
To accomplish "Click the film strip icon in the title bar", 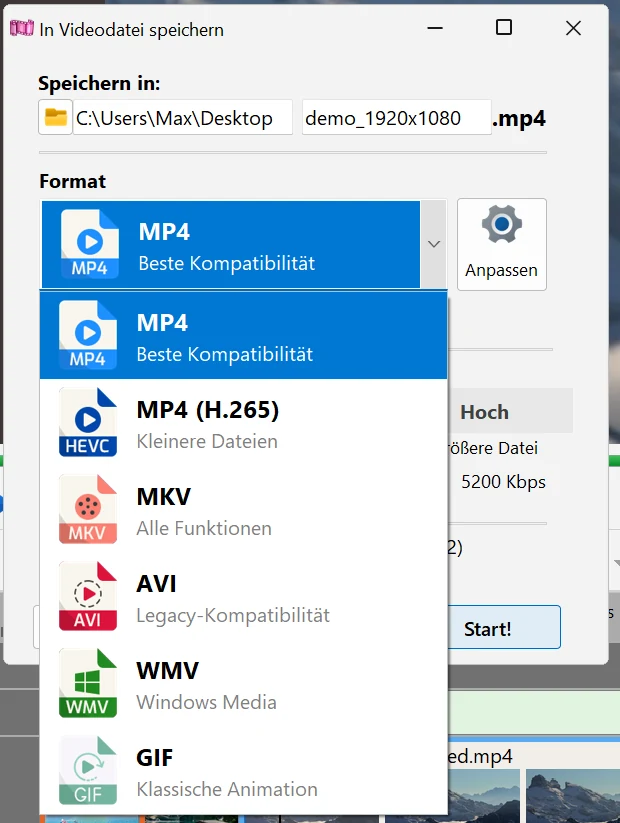I will (22, 28).
